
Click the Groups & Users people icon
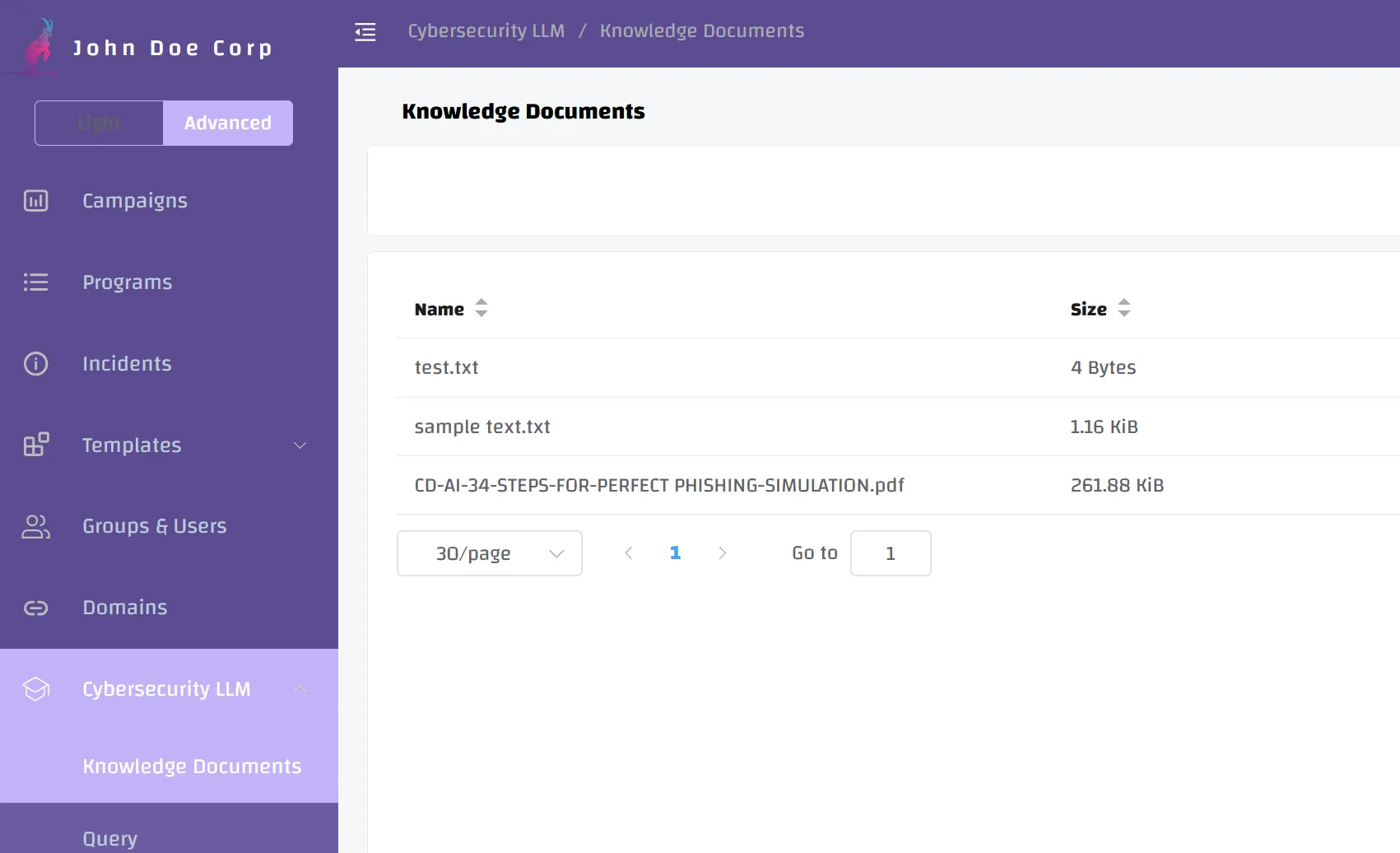click(36, 526)
